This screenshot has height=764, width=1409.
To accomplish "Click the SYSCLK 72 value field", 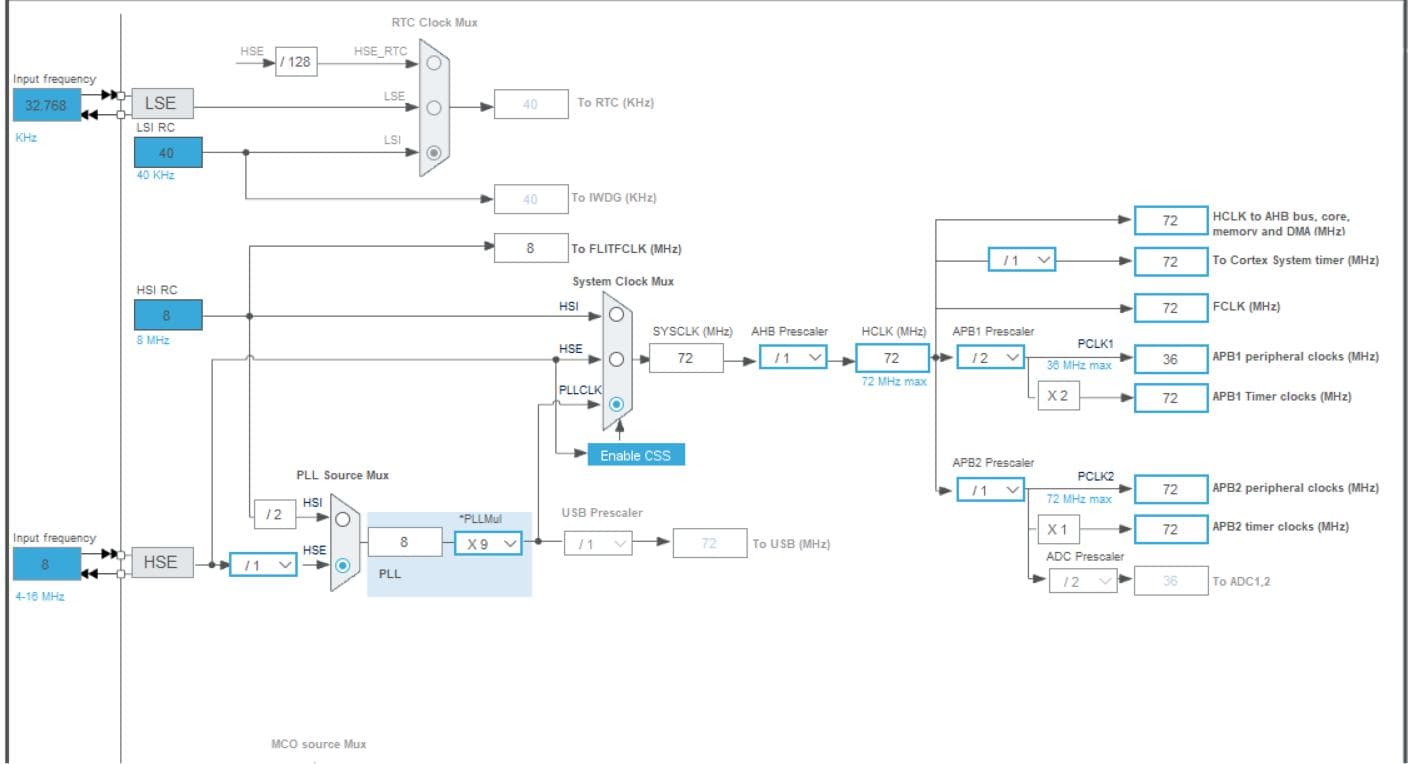I will point(686,357).
